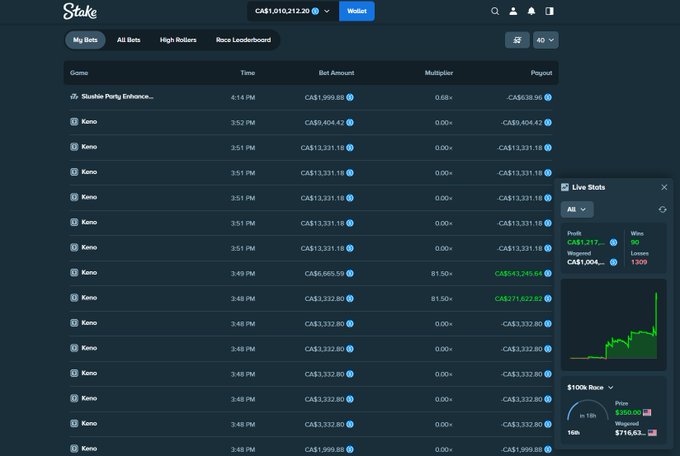Toggle the sidebar panel icon in header
Screen dimensions: 680x456
pos(549,11)
